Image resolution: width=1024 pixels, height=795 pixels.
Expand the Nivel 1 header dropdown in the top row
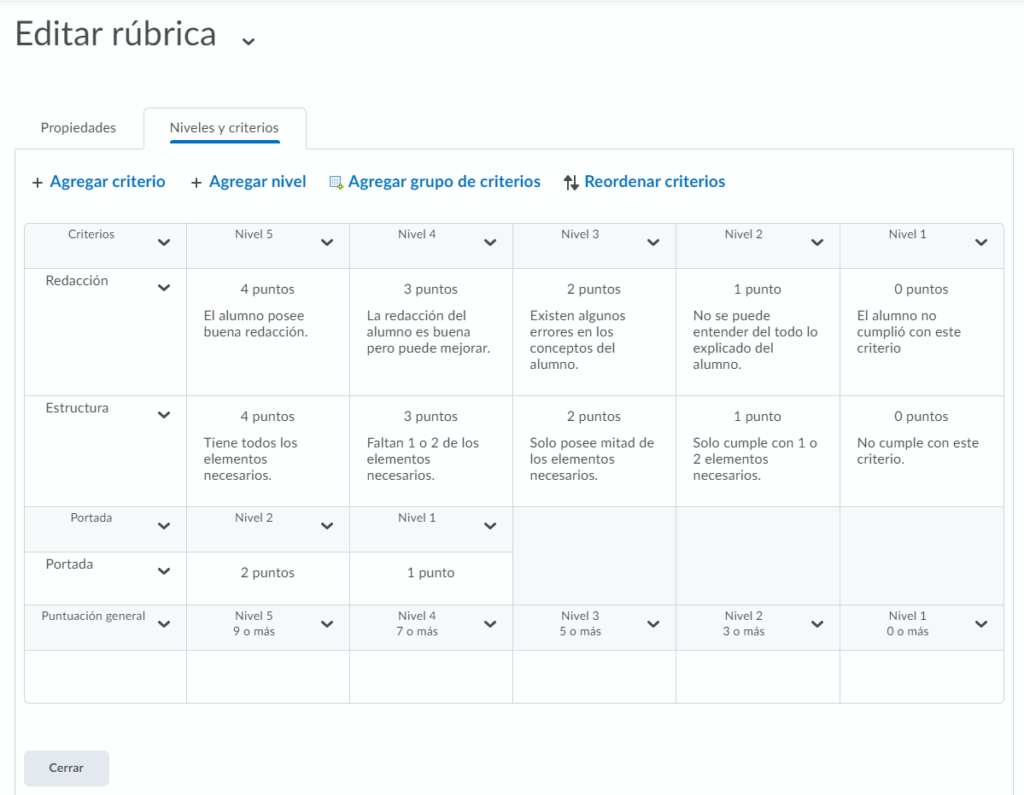pyautogui.click(x=981, y=242)
